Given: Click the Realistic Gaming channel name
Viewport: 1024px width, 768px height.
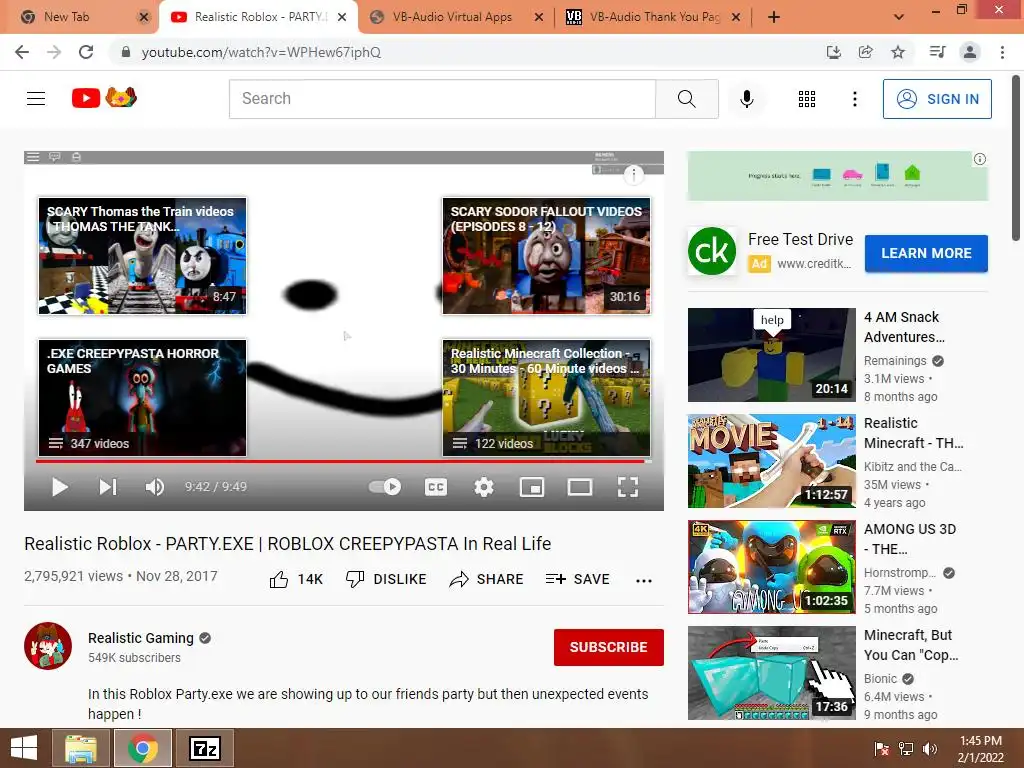Looking at the screenshot, I should click(140, 638).
